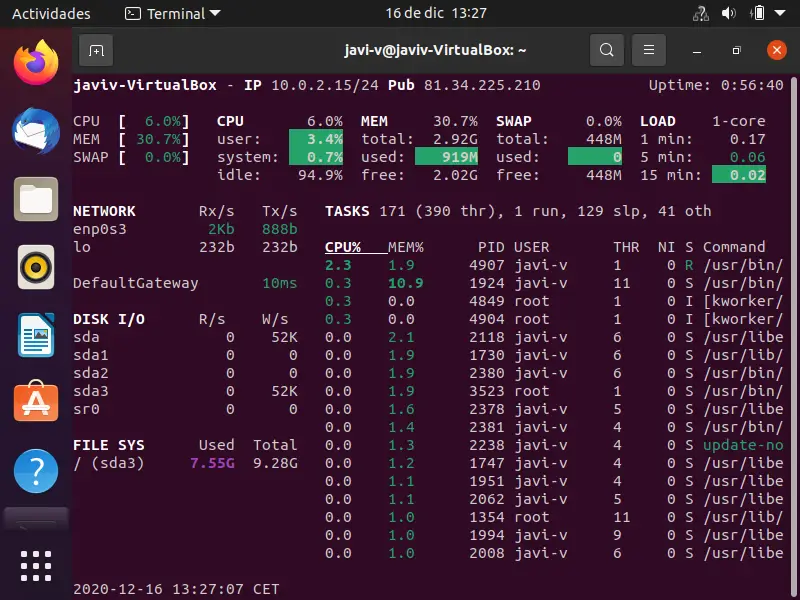Click the CPU% column header in tasks
This screenshot has height=600, width=800.
(343, 247)
